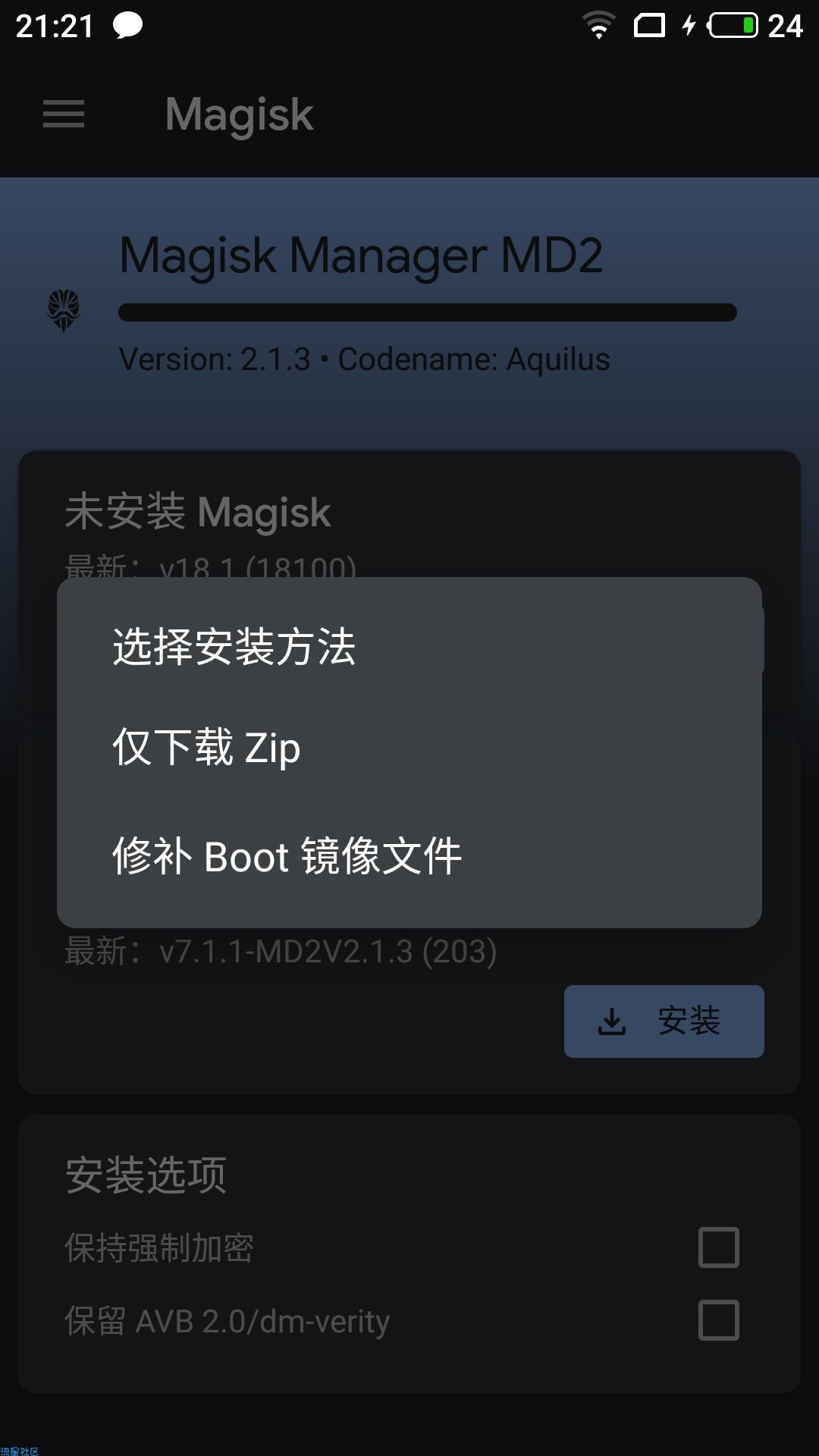Tap the 未安装 Magisk card heading

coord(198,512)
